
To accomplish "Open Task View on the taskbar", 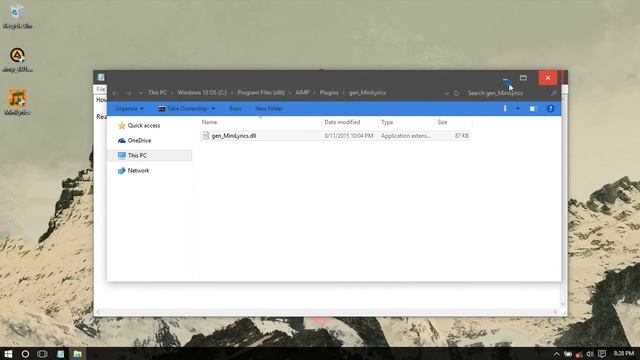I will pos(42,354).
